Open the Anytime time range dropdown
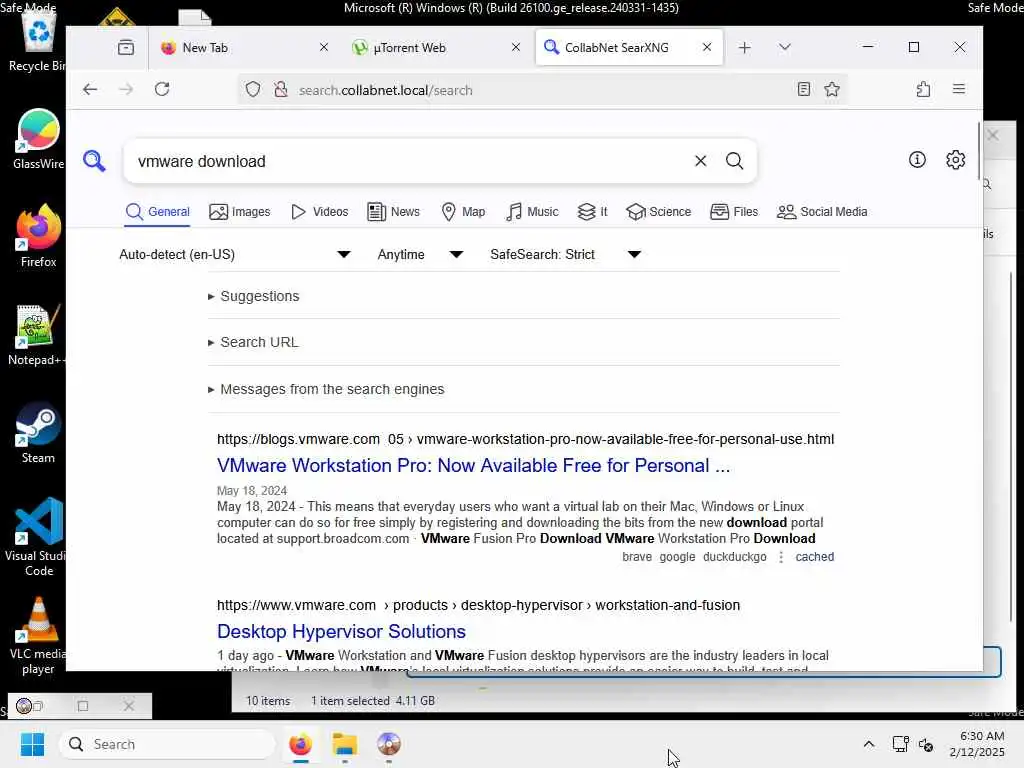 420,254
